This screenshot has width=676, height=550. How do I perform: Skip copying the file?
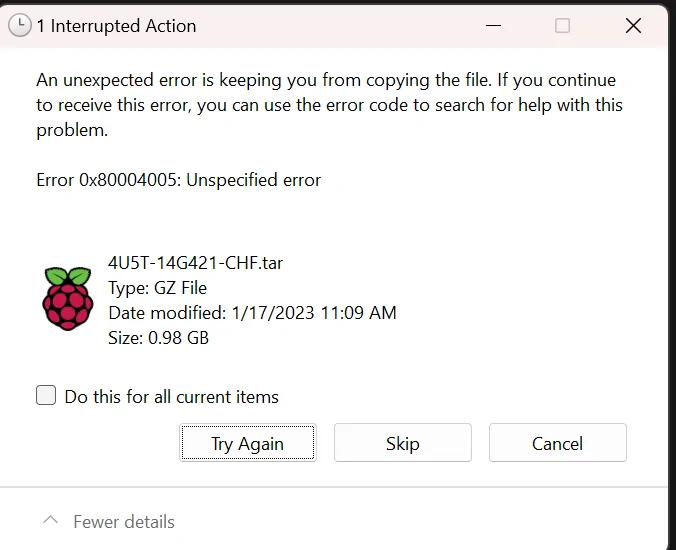point(402,443)
